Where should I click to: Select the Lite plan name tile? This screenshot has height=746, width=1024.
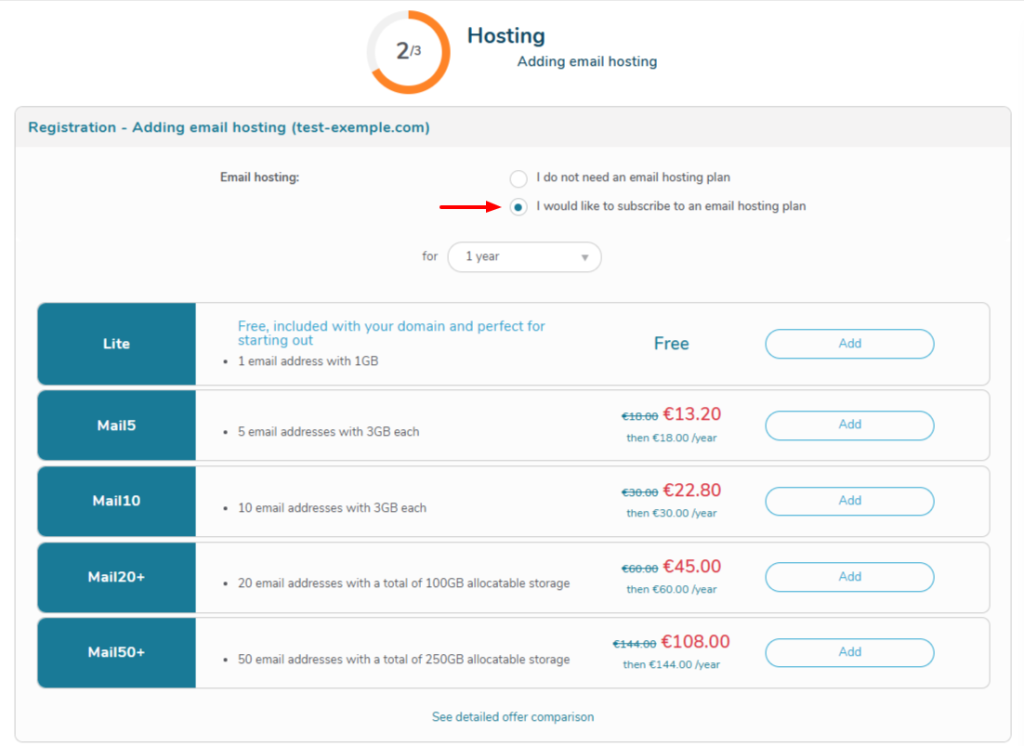tap(115, 343)
